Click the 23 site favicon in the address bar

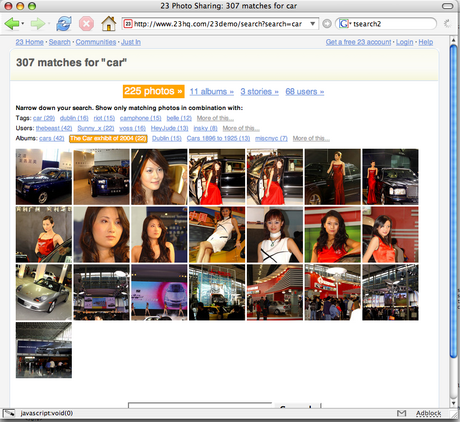(128, 24)
